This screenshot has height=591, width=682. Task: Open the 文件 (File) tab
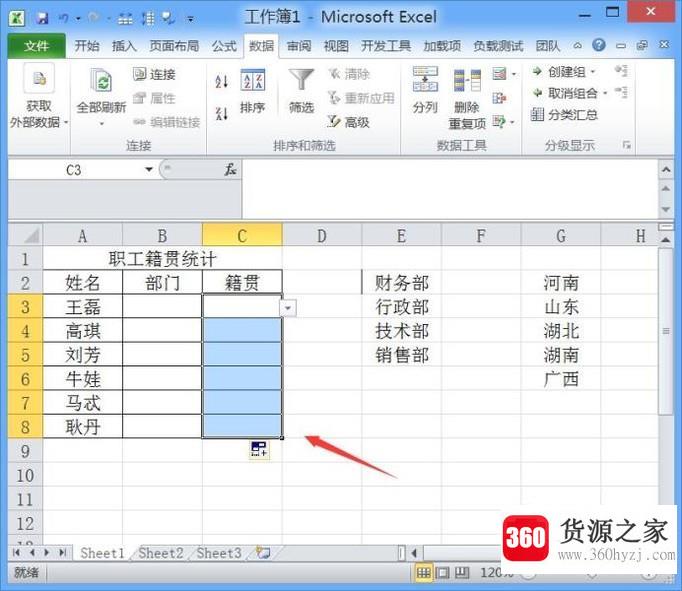37,46
